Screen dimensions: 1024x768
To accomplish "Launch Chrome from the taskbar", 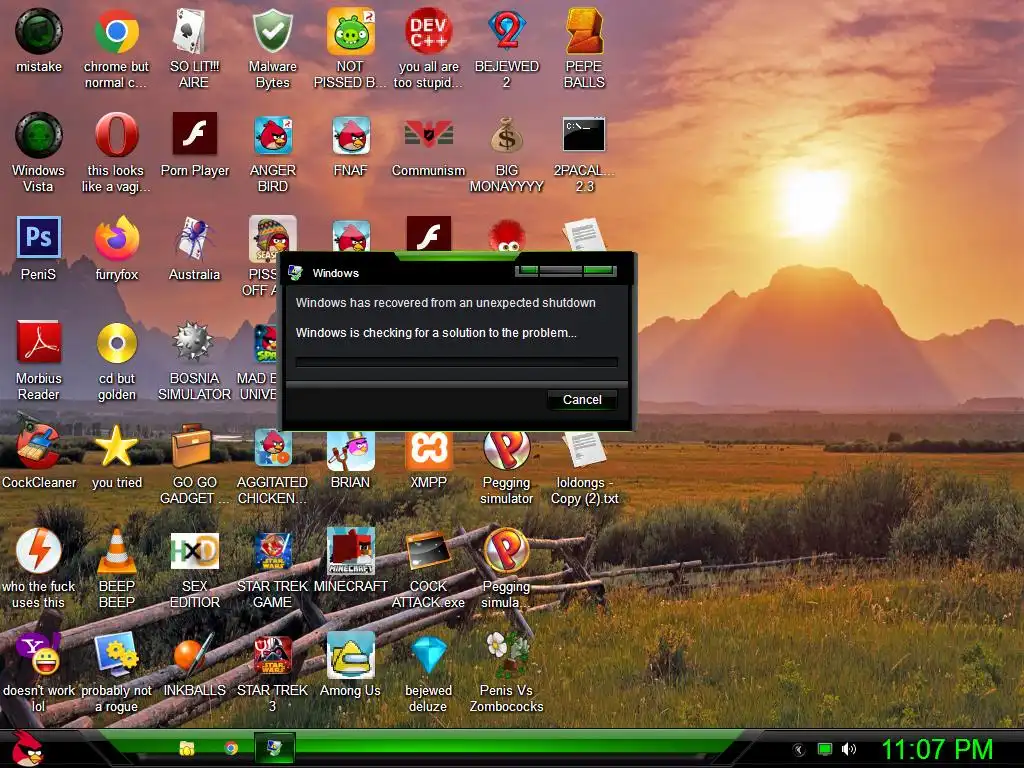I will pos(231,748).
